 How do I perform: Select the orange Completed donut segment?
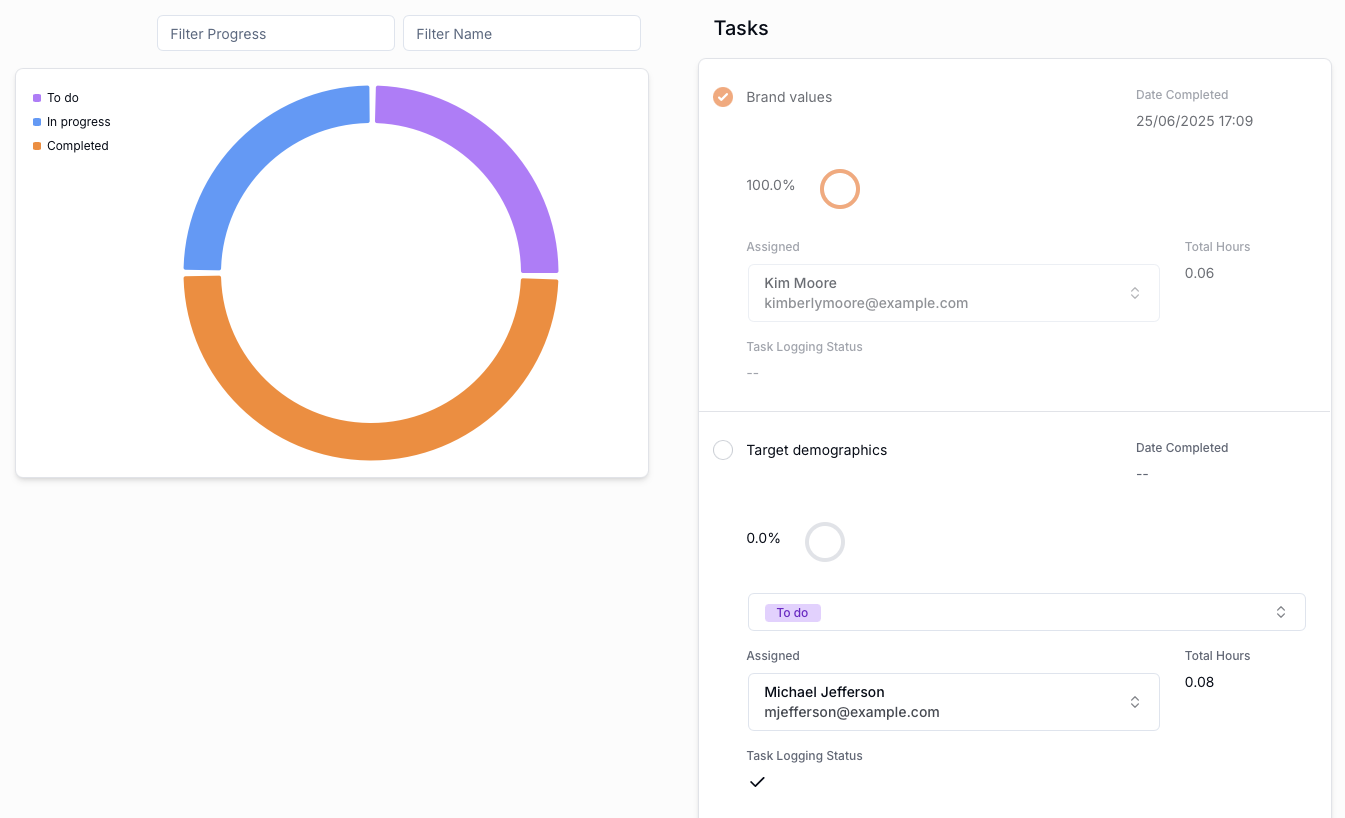(x=371, y=440)
